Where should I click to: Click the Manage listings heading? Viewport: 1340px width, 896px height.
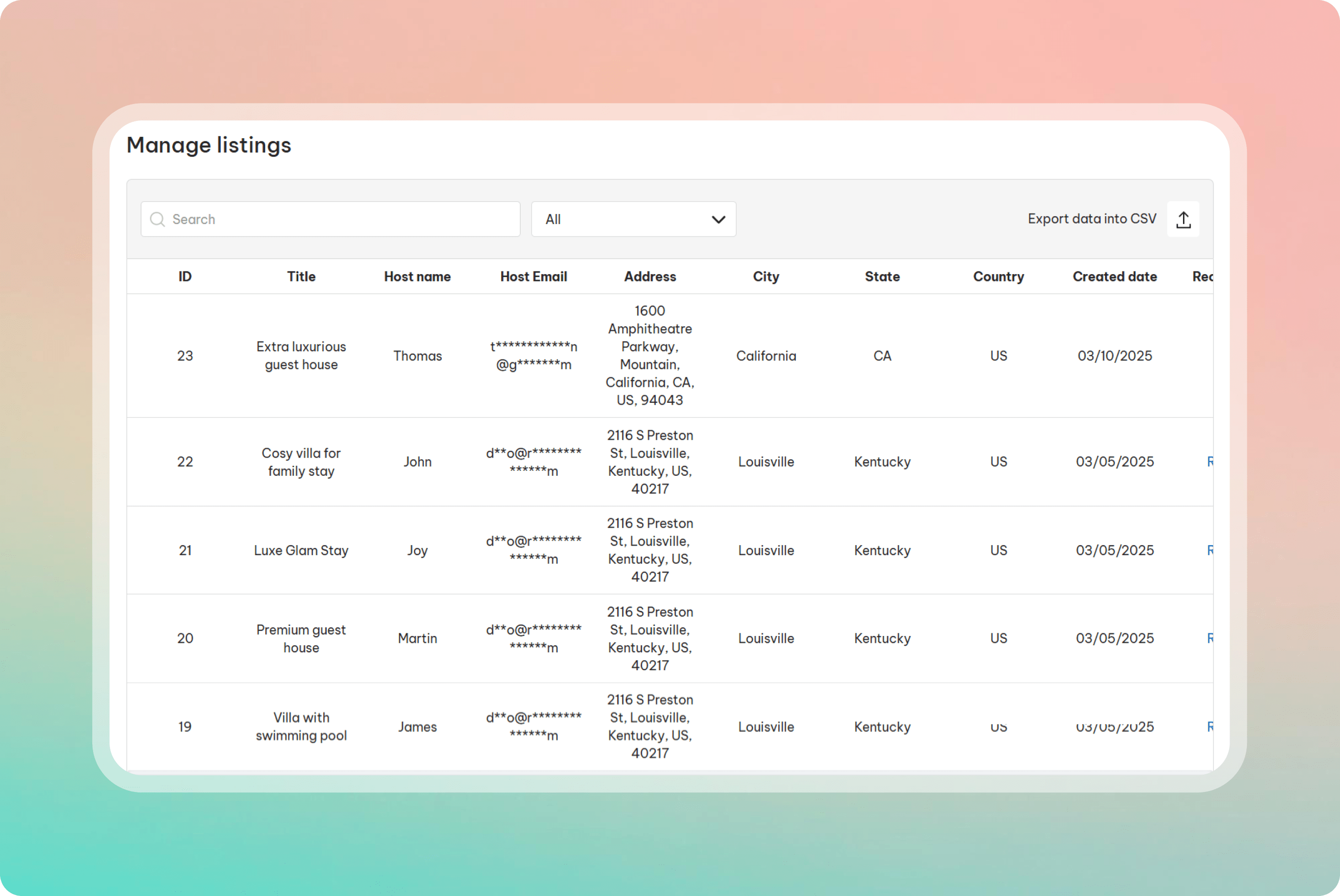(209, 145)
